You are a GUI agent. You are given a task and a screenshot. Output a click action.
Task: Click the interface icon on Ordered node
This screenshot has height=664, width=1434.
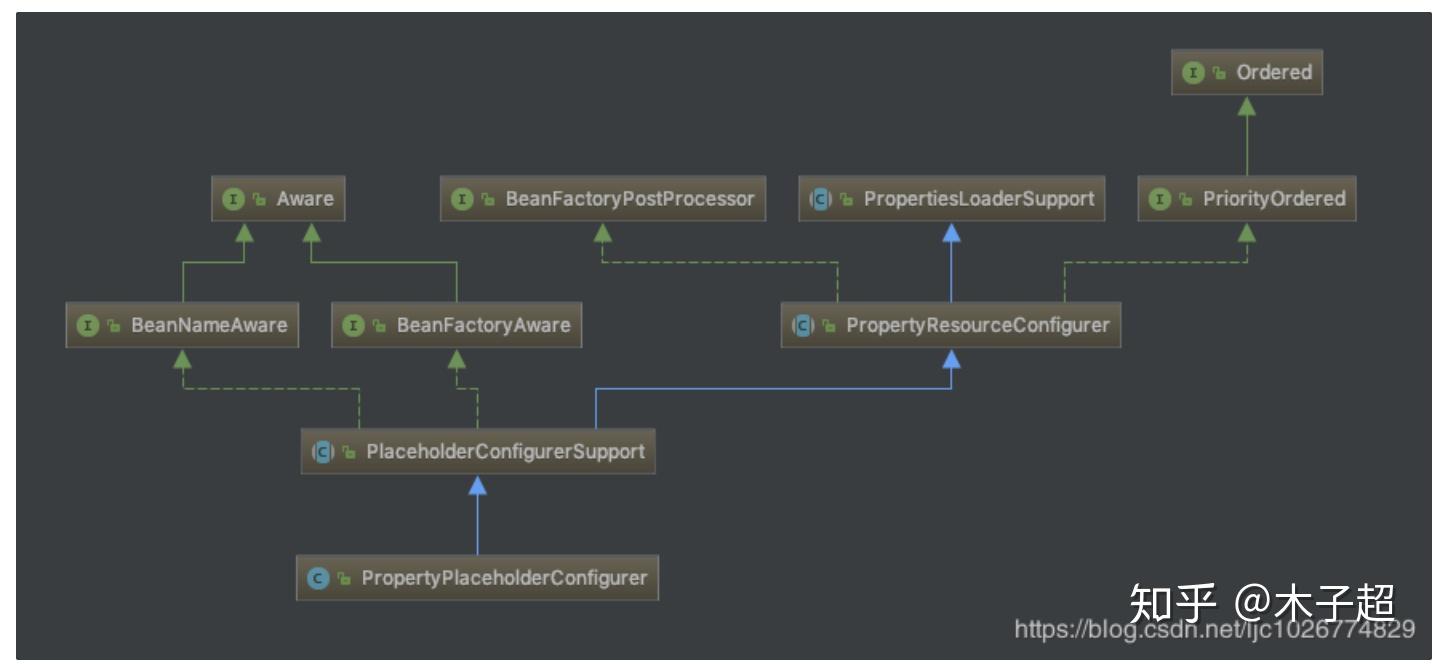pyautogui.click(x=1192, y=73)
